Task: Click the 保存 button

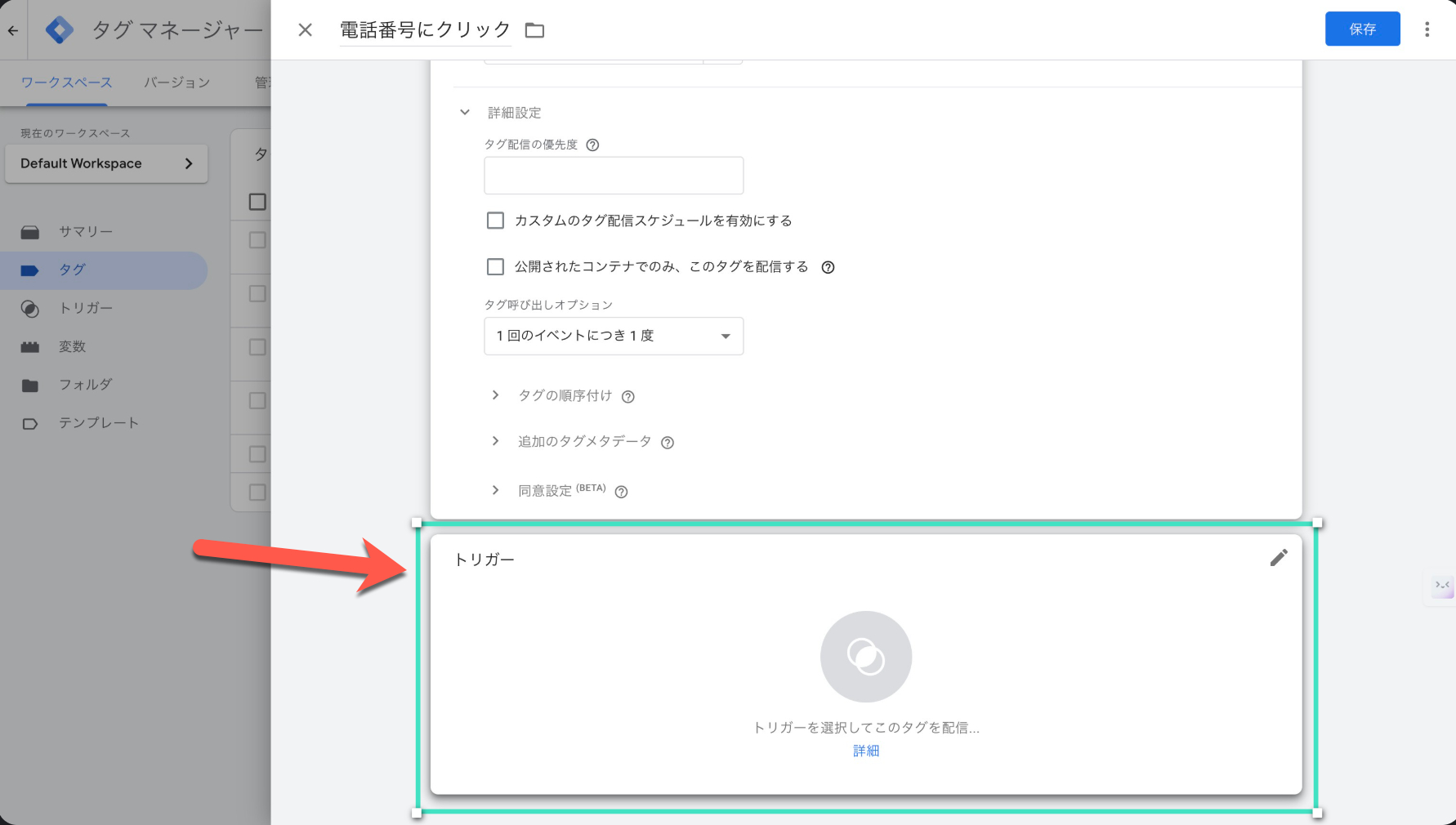Action: [x=1362, y=29]
